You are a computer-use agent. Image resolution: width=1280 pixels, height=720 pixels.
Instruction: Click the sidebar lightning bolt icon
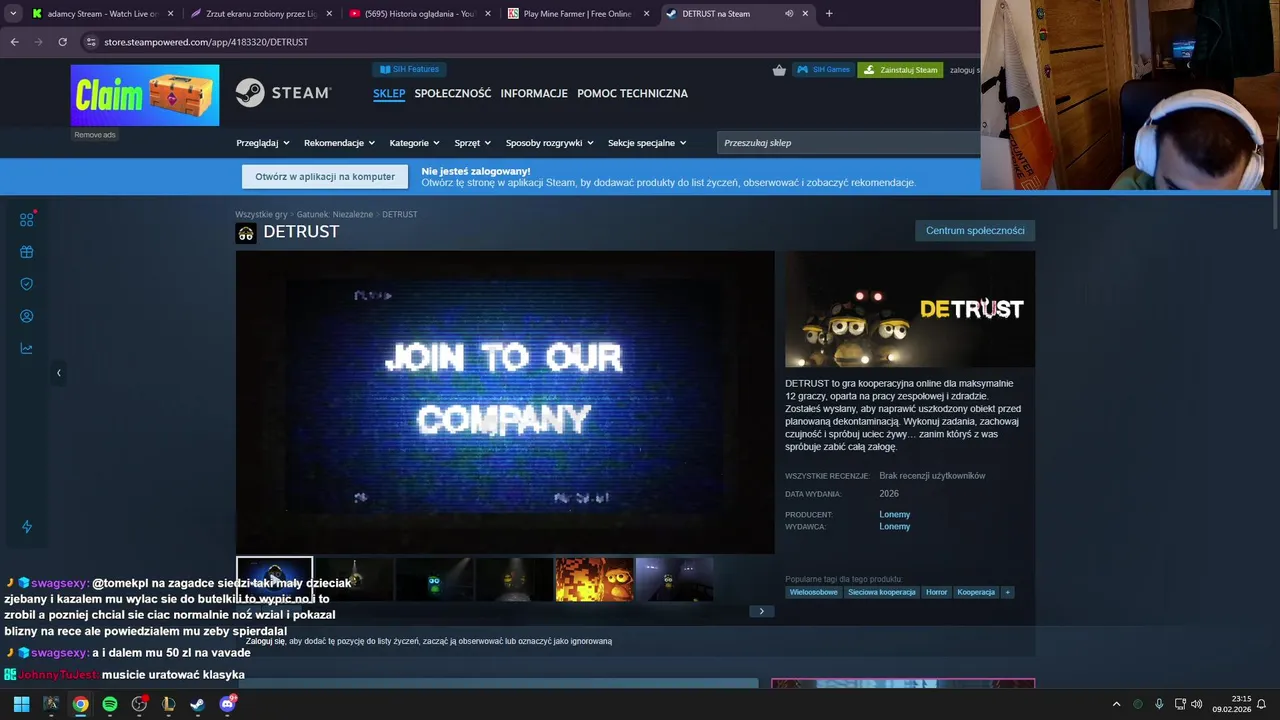coord(27,527)
